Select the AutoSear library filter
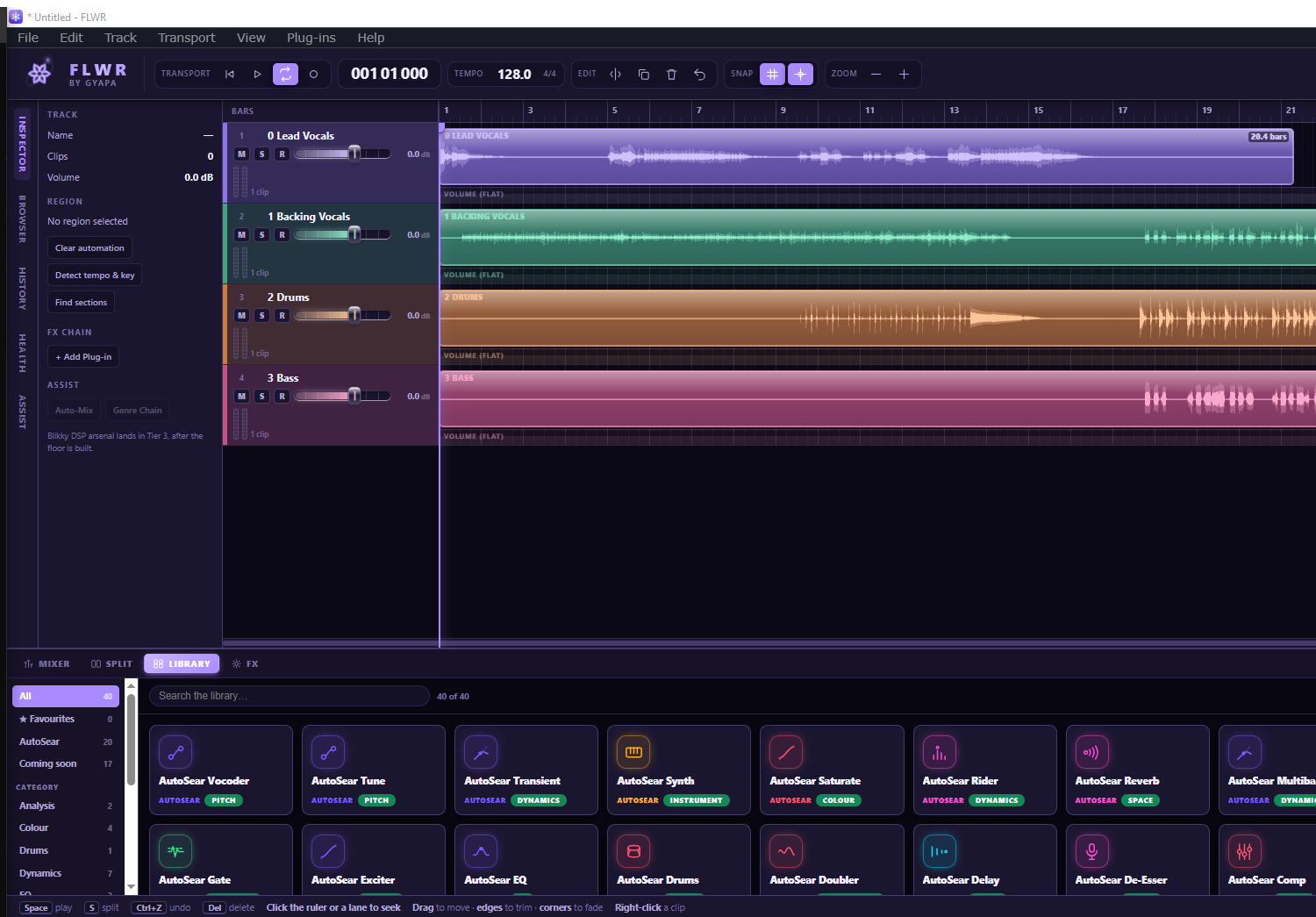The image size is (1316, 917). pyautogui.click(x=66, y=742)
